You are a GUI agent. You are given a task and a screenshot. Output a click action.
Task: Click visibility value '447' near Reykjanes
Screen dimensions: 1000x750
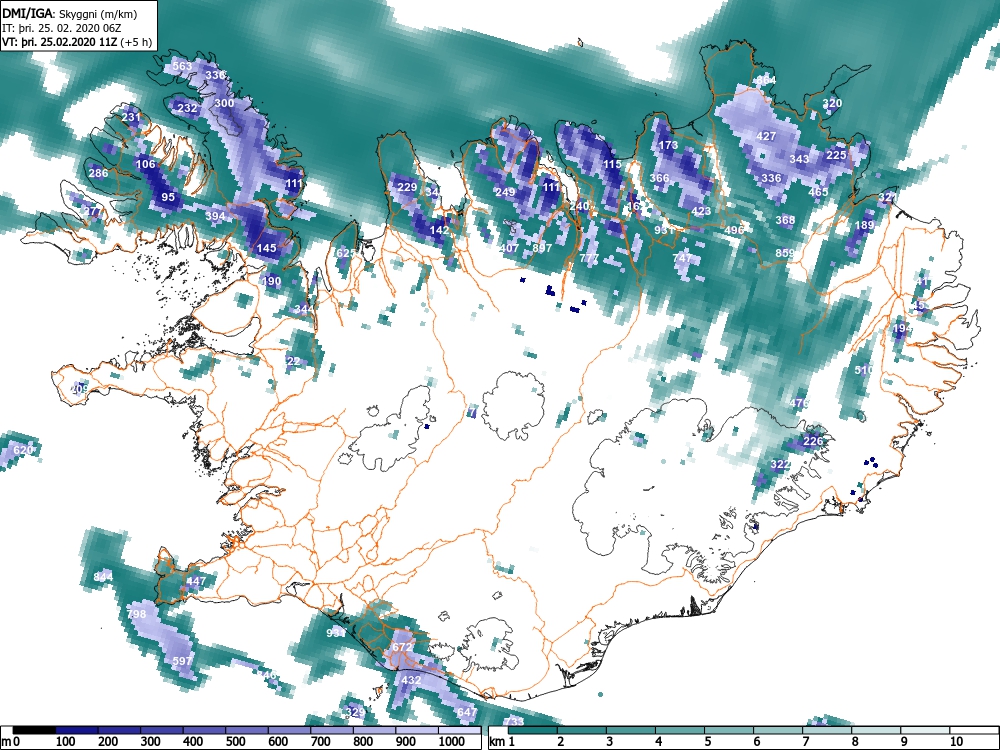(x=196, y=581)
